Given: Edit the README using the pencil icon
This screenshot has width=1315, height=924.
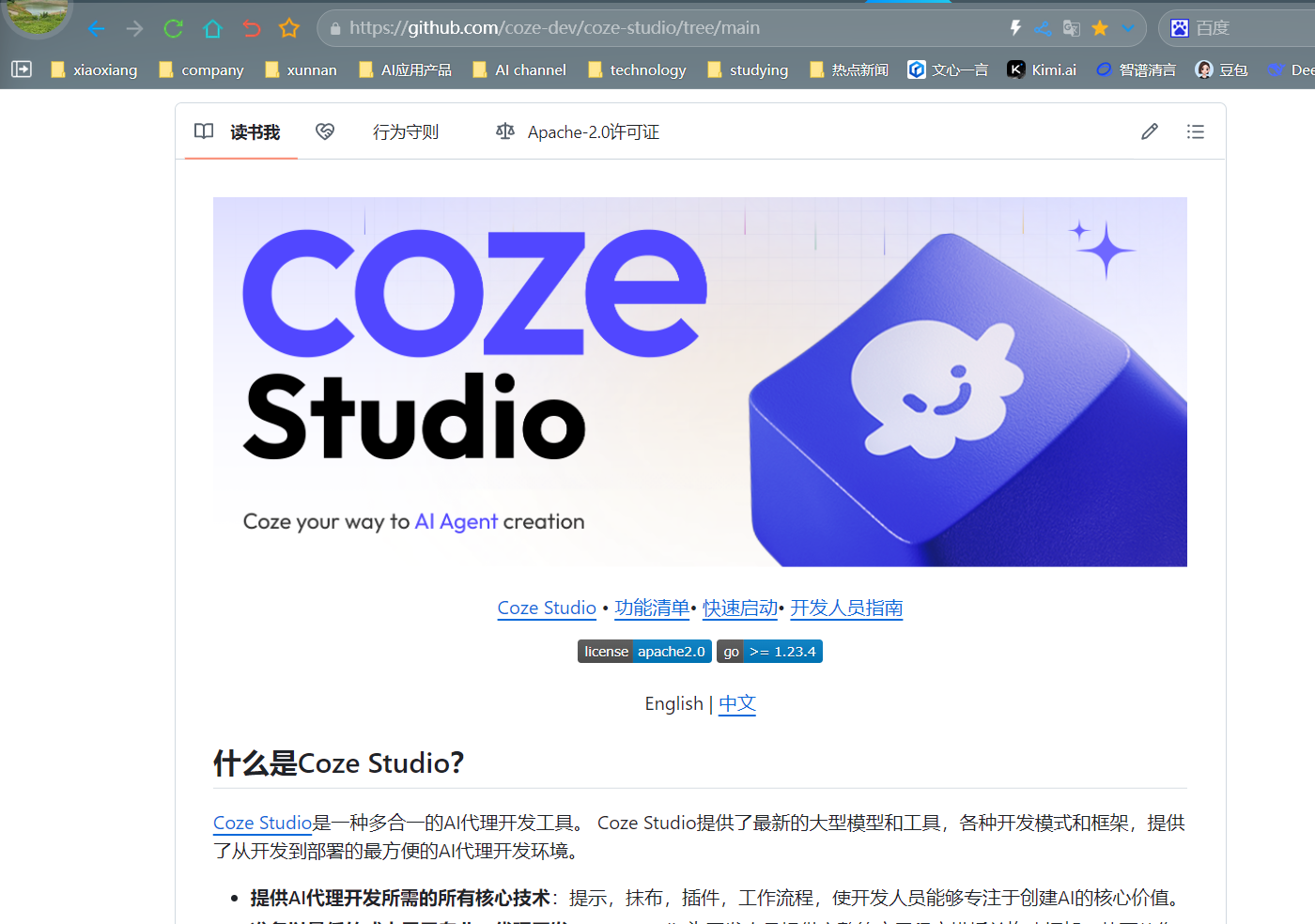Looking at the screenshot, I should pos(1149,131).
